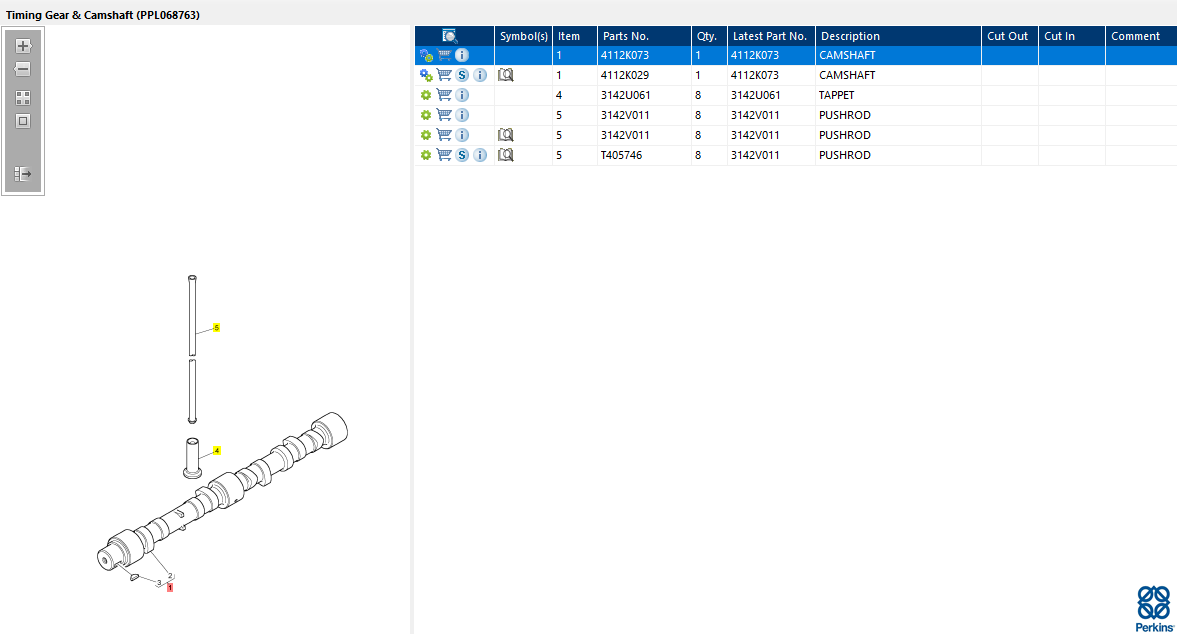Open the S supersession icon for 4112K029

click(x=462, y=75)
